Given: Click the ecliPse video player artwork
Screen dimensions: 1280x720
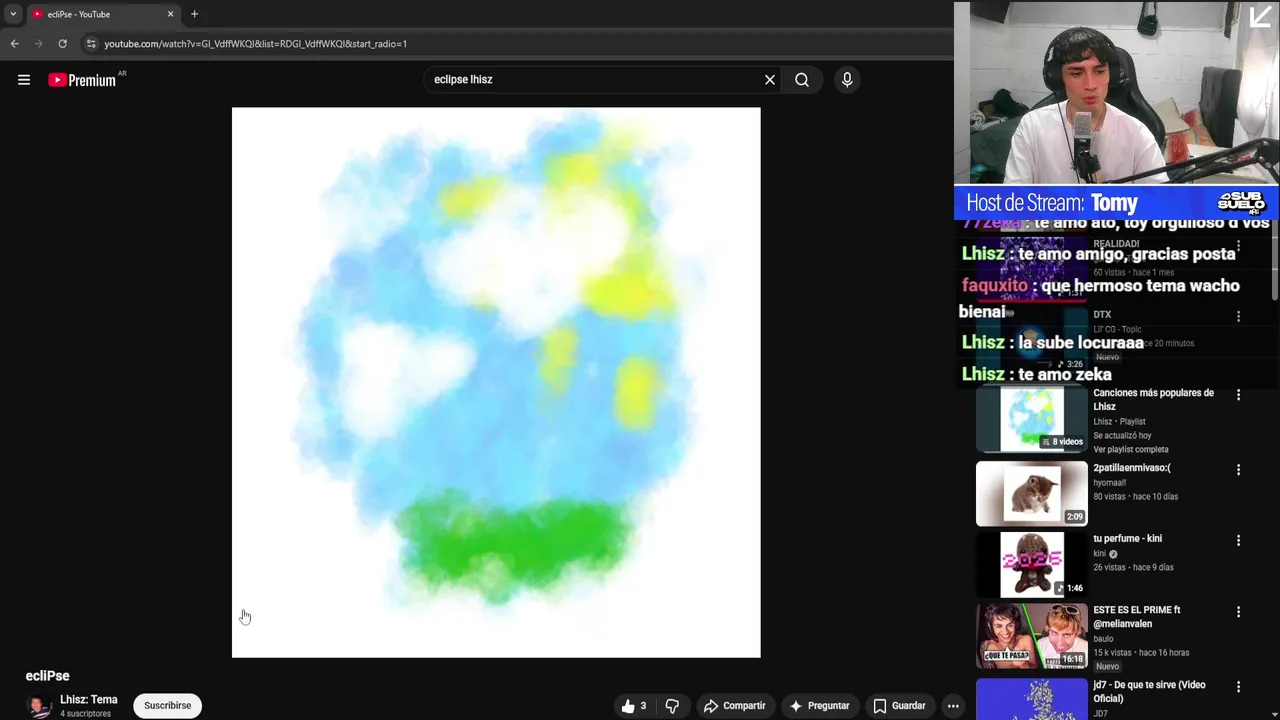Looking at the screenshot, I should (x=496, y=382).
